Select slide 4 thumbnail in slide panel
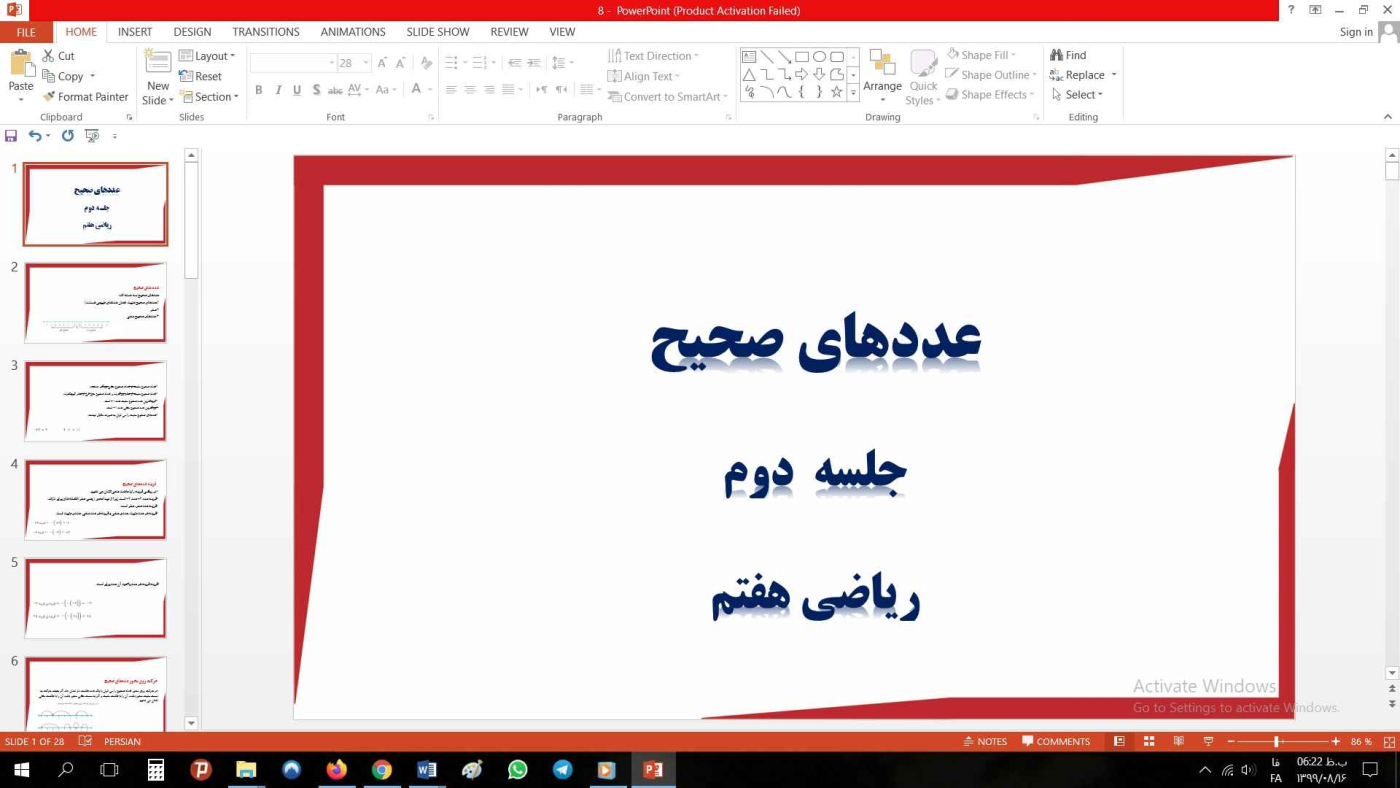The image size is (1400, 788). point(95,499)
